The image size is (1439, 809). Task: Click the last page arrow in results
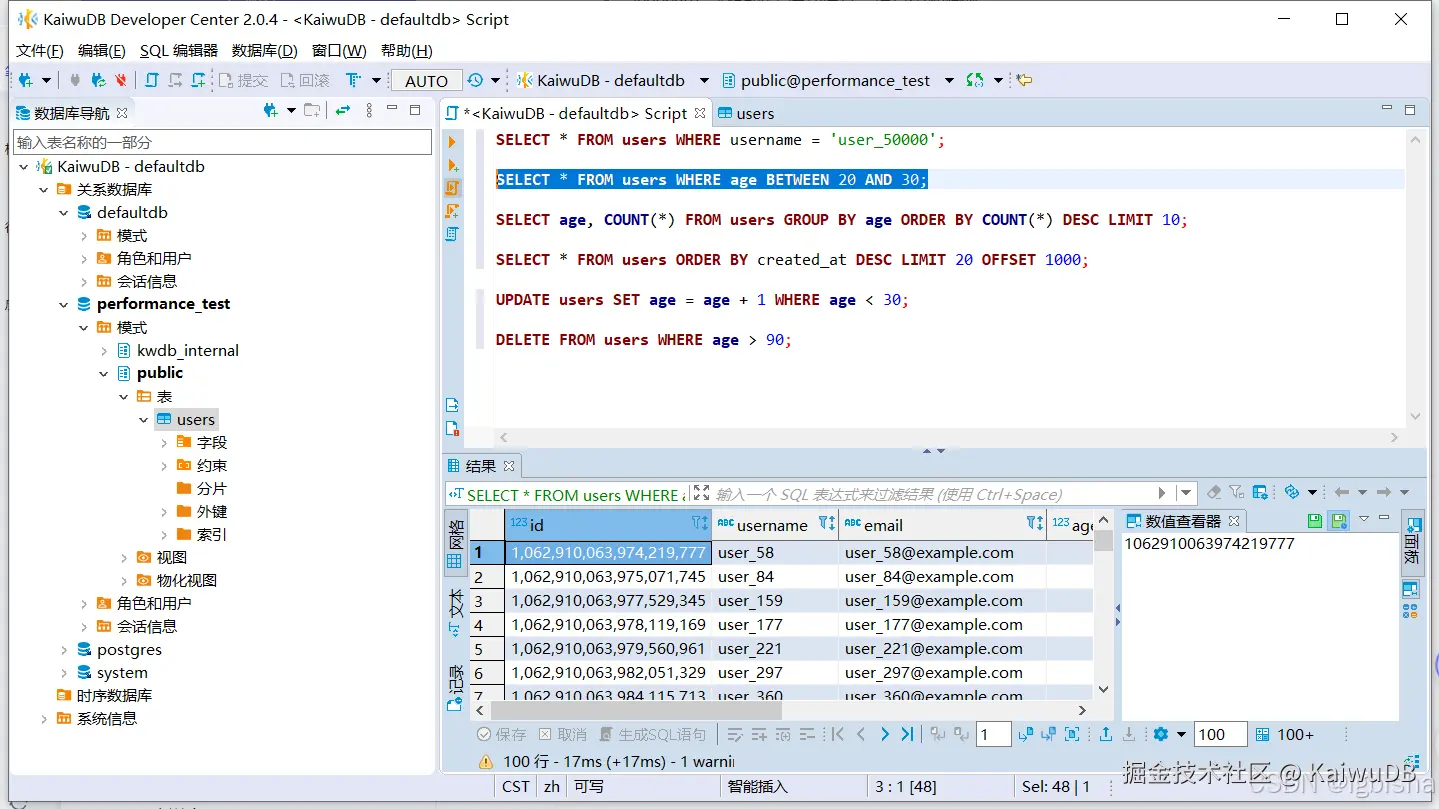pos(907,734)
